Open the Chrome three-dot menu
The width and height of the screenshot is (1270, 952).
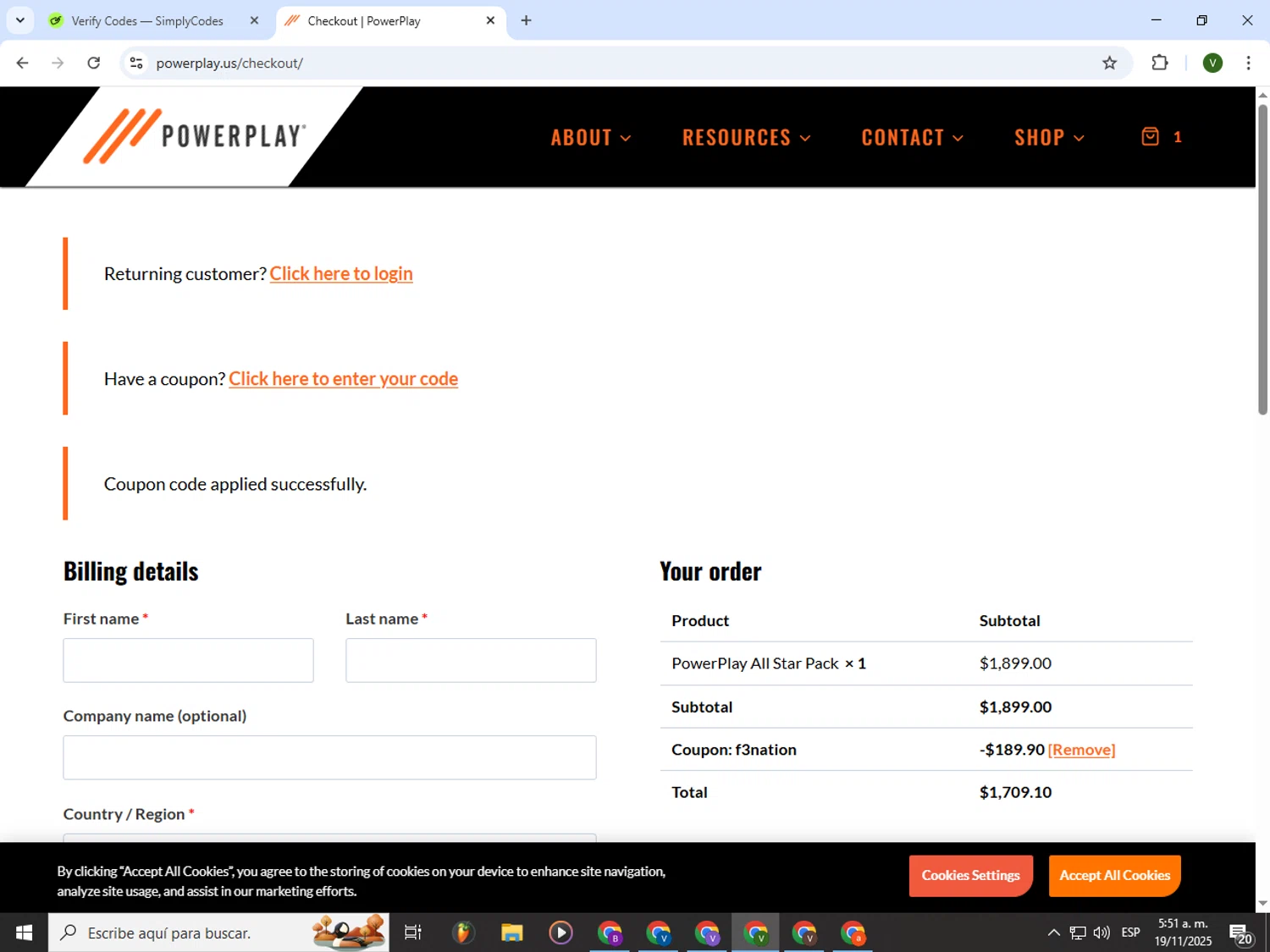[1248, 63]
